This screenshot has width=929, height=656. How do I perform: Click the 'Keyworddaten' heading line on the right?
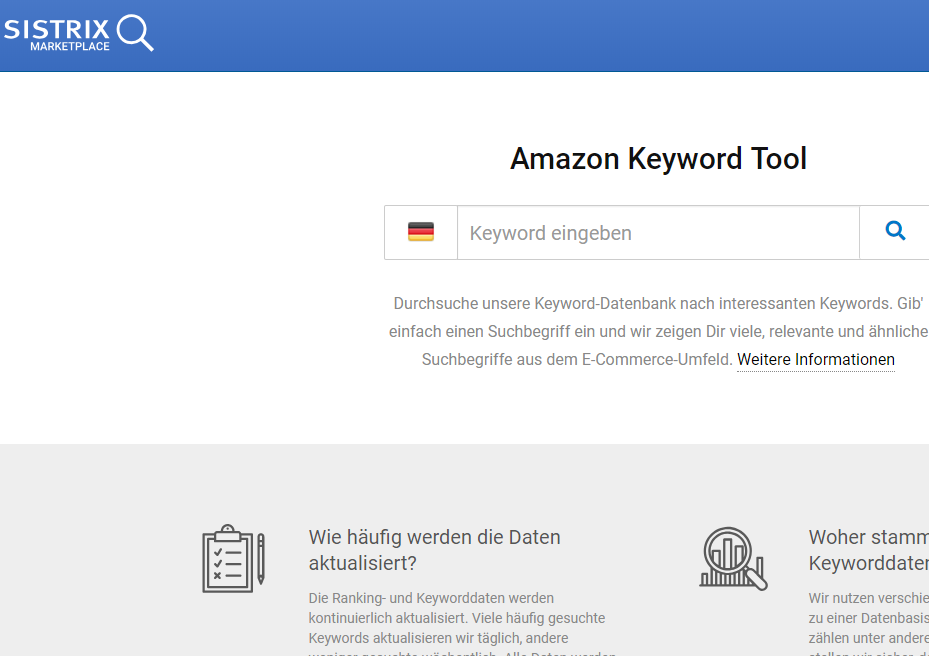(x=868, y=563)
